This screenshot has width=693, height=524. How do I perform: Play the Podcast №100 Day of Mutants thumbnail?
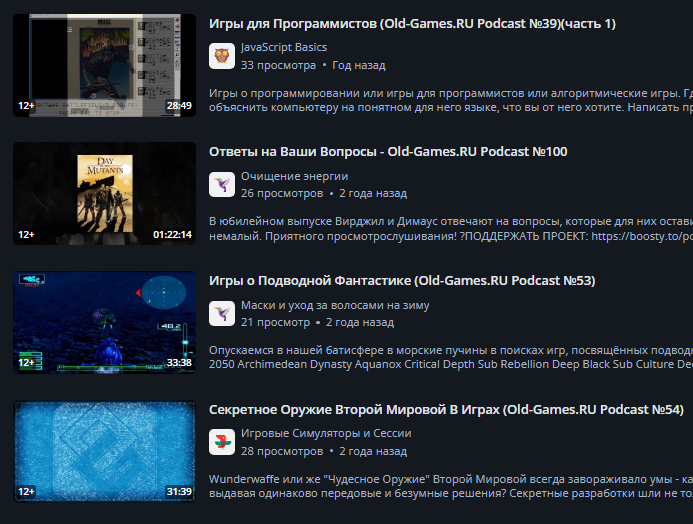(105, 194)
